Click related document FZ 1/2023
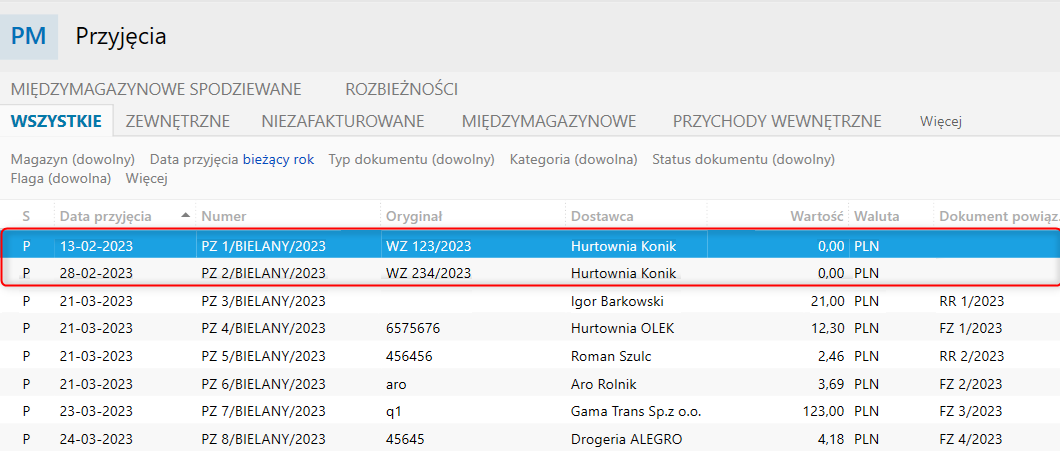The image size is (1060, 461). 971,329
